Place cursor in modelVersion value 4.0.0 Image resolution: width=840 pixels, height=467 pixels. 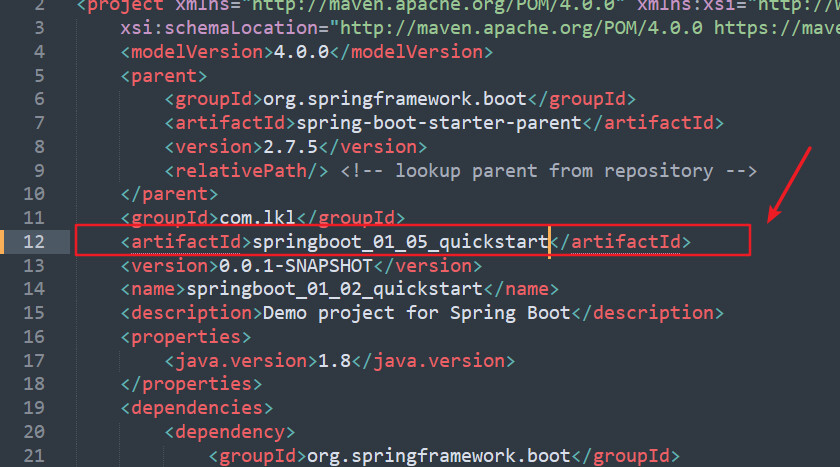301,52
